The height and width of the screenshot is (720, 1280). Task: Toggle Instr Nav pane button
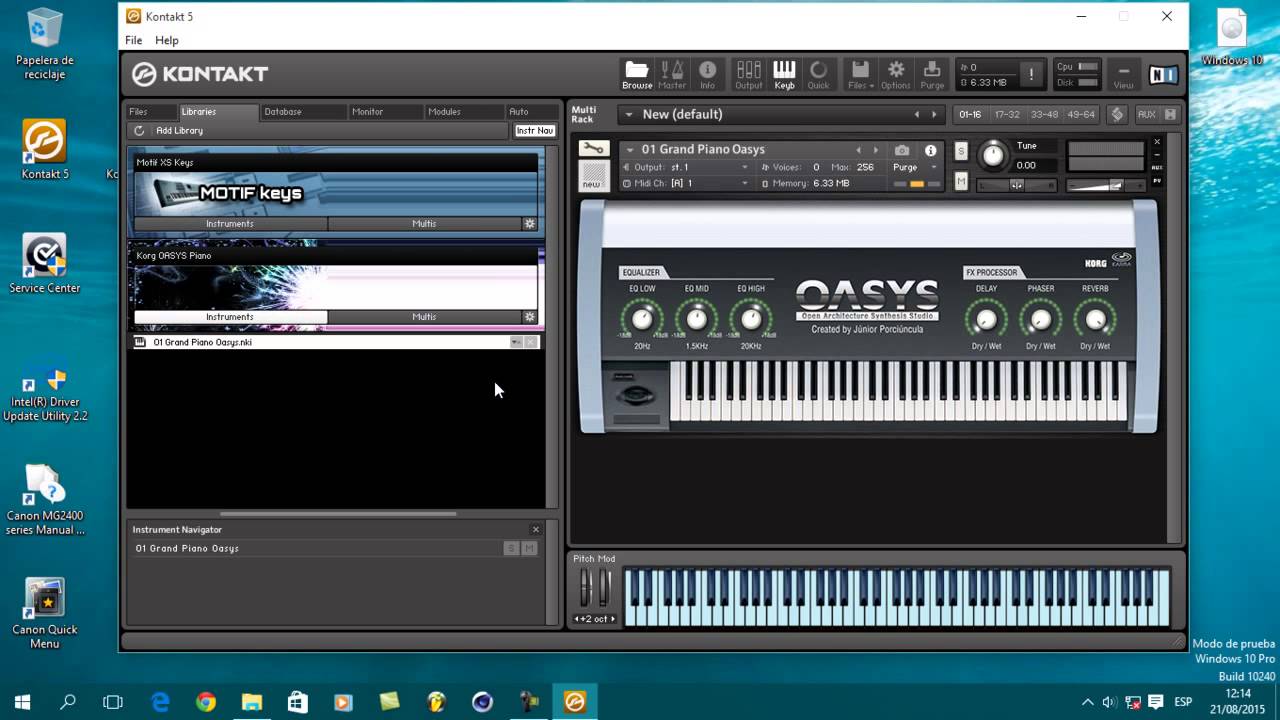pyautogui.click(x=535, y=131)
